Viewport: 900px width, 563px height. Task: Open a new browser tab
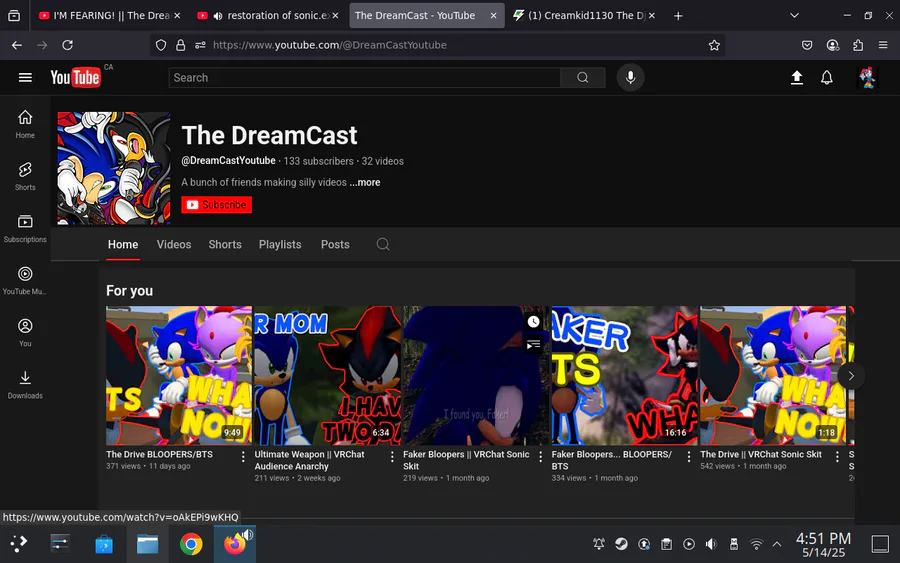pyautogui.click(x=678, y=15)
